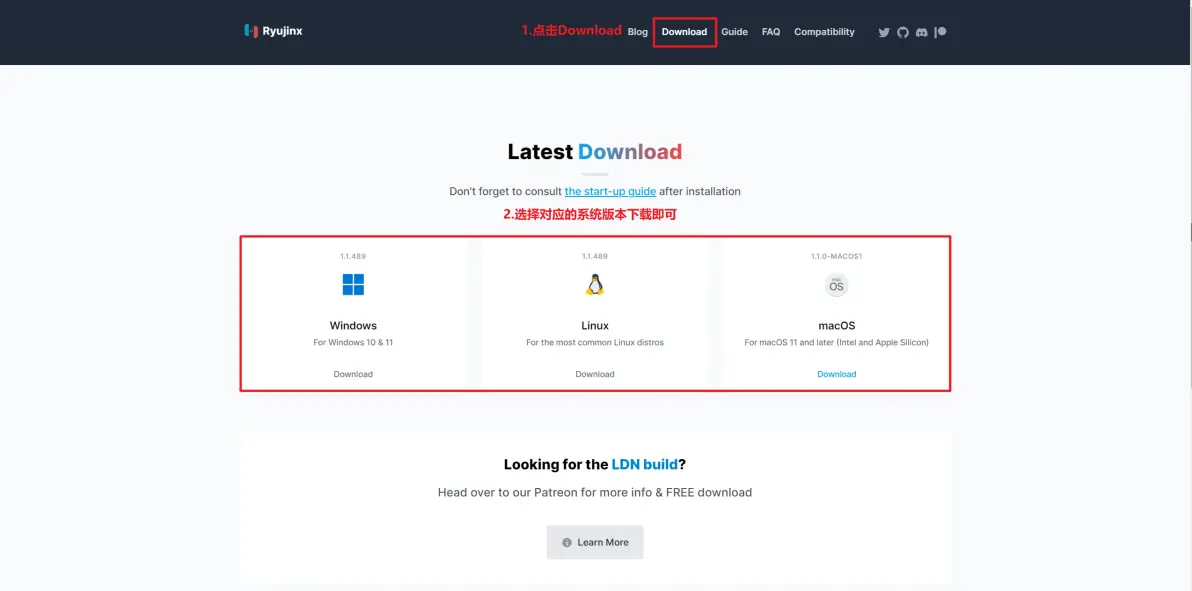
Task: Click the Ryujinx logo icon
Action: coord(251,31)
